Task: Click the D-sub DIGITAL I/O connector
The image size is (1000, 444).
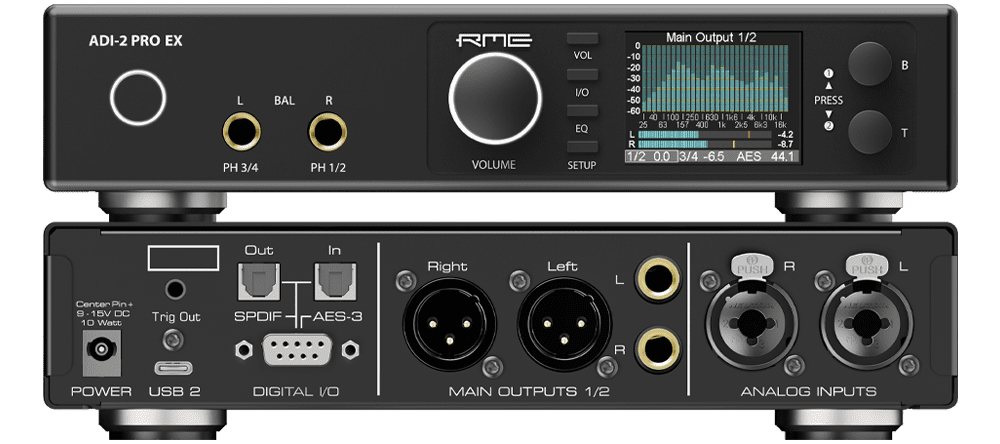Action: pos(296,350)
